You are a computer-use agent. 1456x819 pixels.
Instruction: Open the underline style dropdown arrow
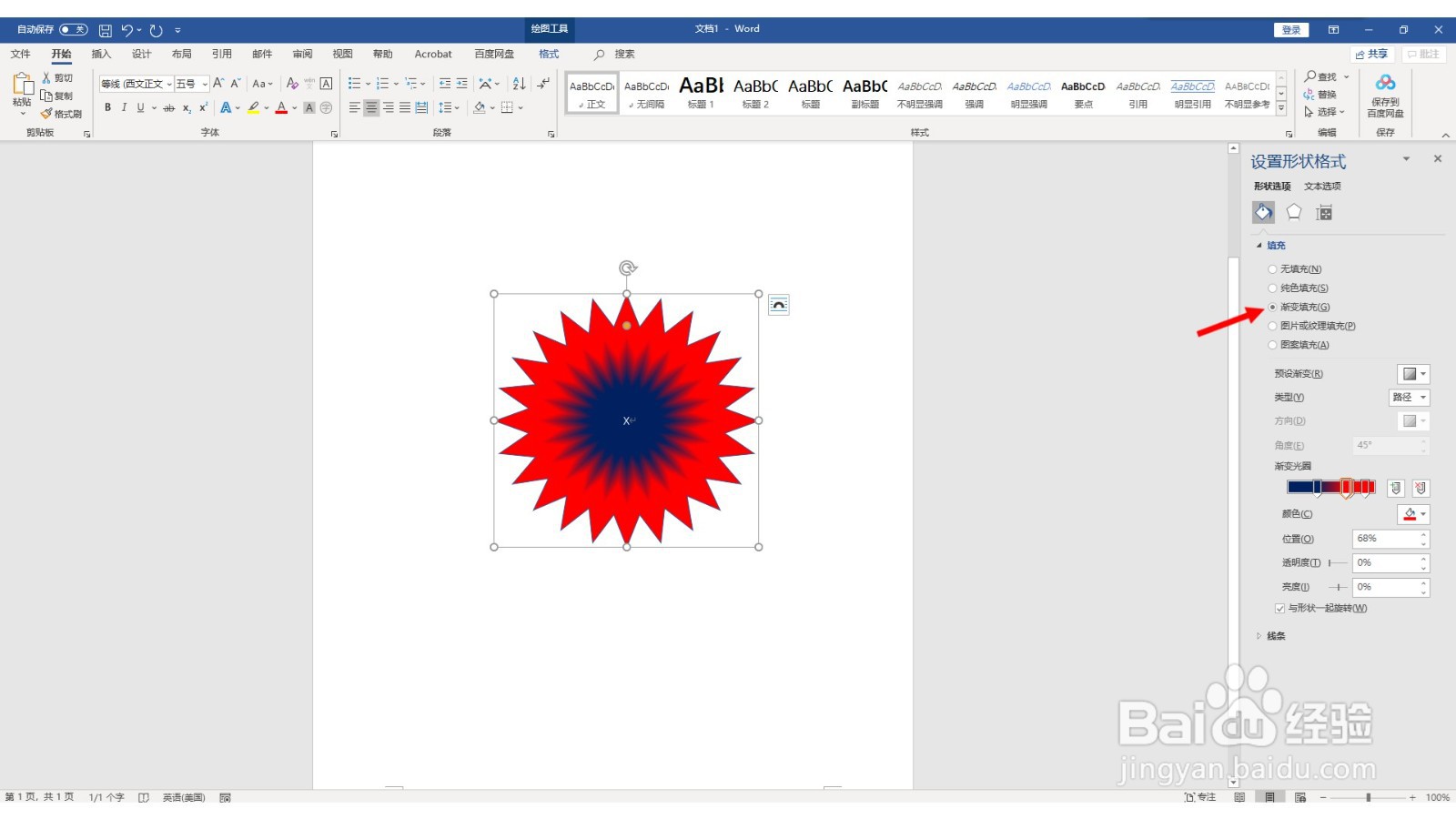click(154, 107)
